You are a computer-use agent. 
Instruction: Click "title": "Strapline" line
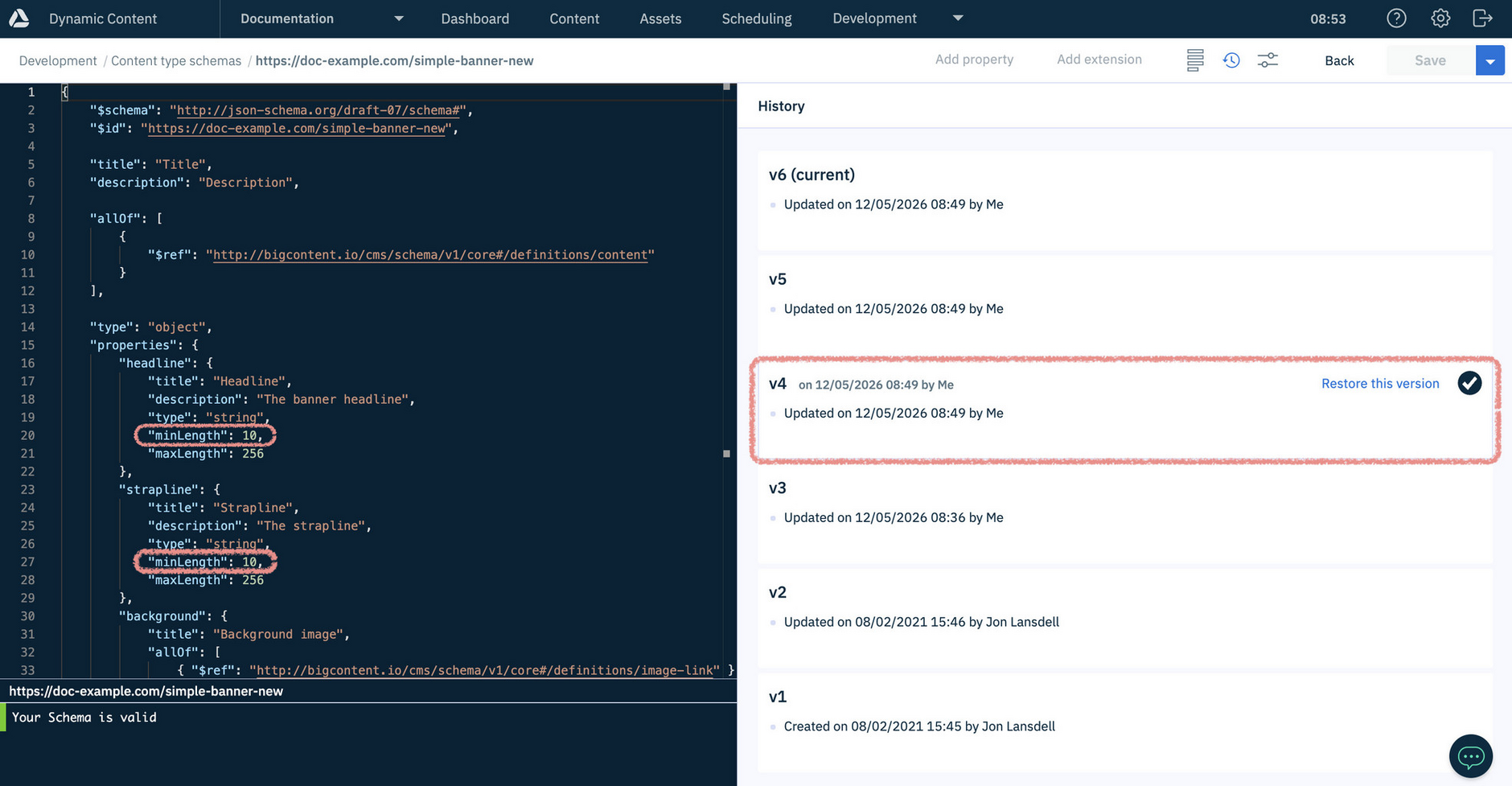click(x=223, y=508)
